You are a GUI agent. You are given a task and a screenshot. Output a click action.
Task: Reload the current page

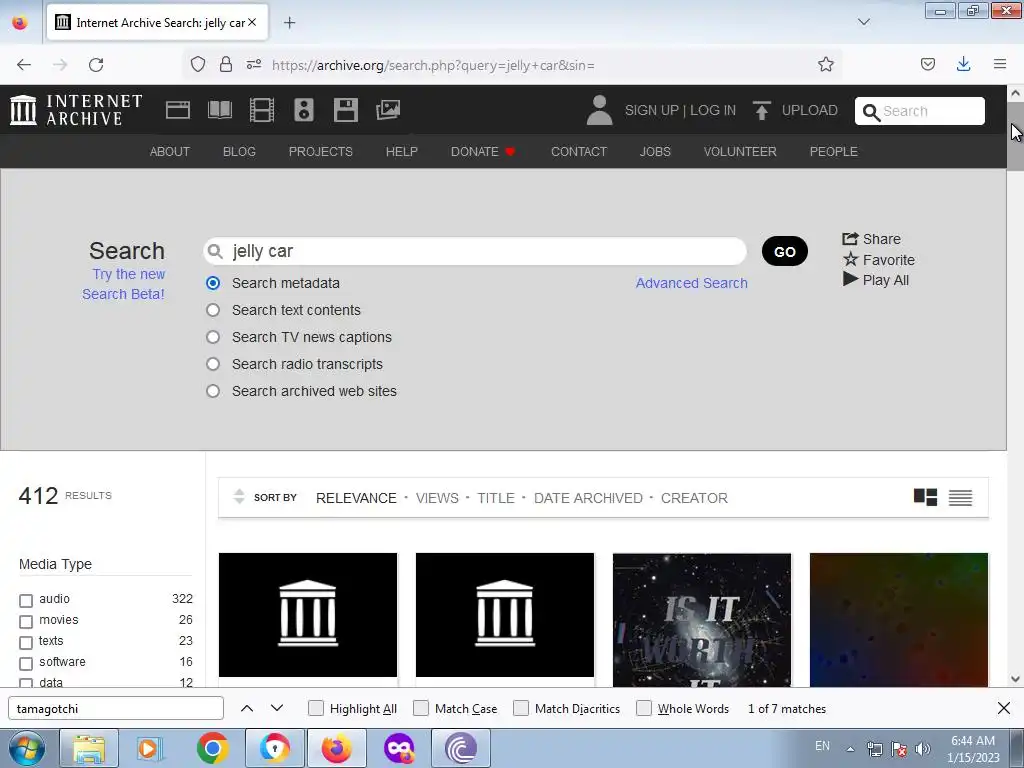click(x=96, y=65)
